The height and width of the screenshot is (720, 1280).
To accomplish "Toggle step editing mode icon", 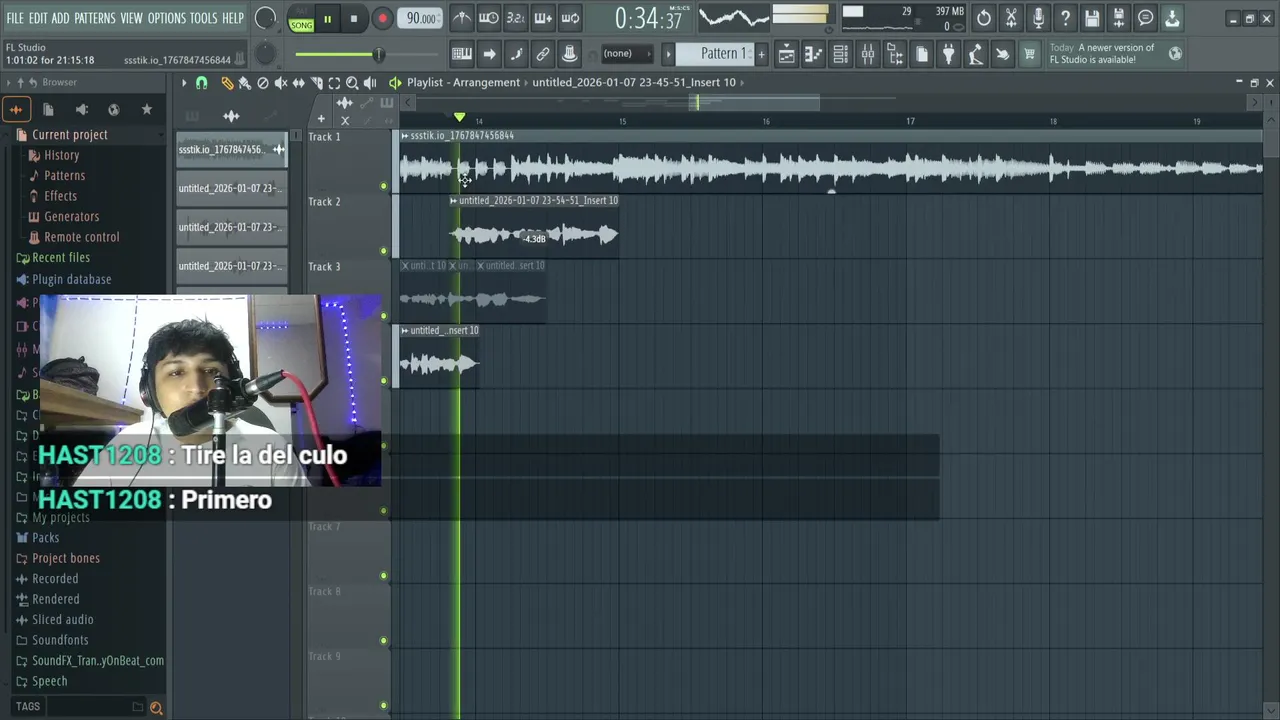I will click(516, 54).
